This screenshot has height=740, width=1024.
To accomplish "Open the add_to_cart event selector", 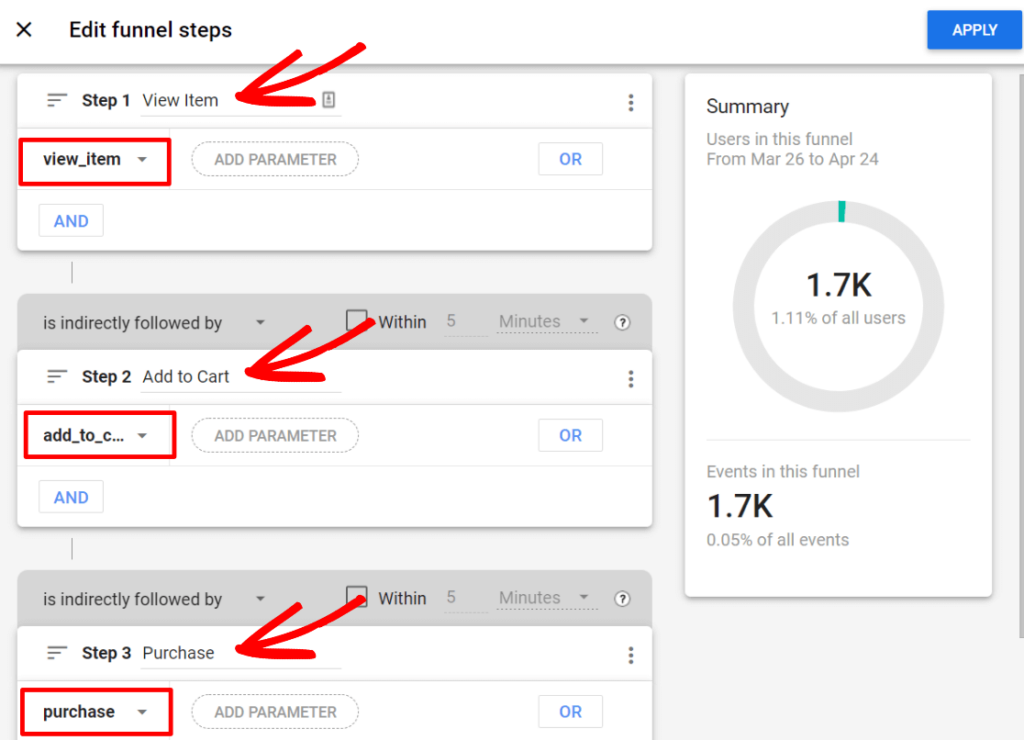I will click(x=99, y=435).
